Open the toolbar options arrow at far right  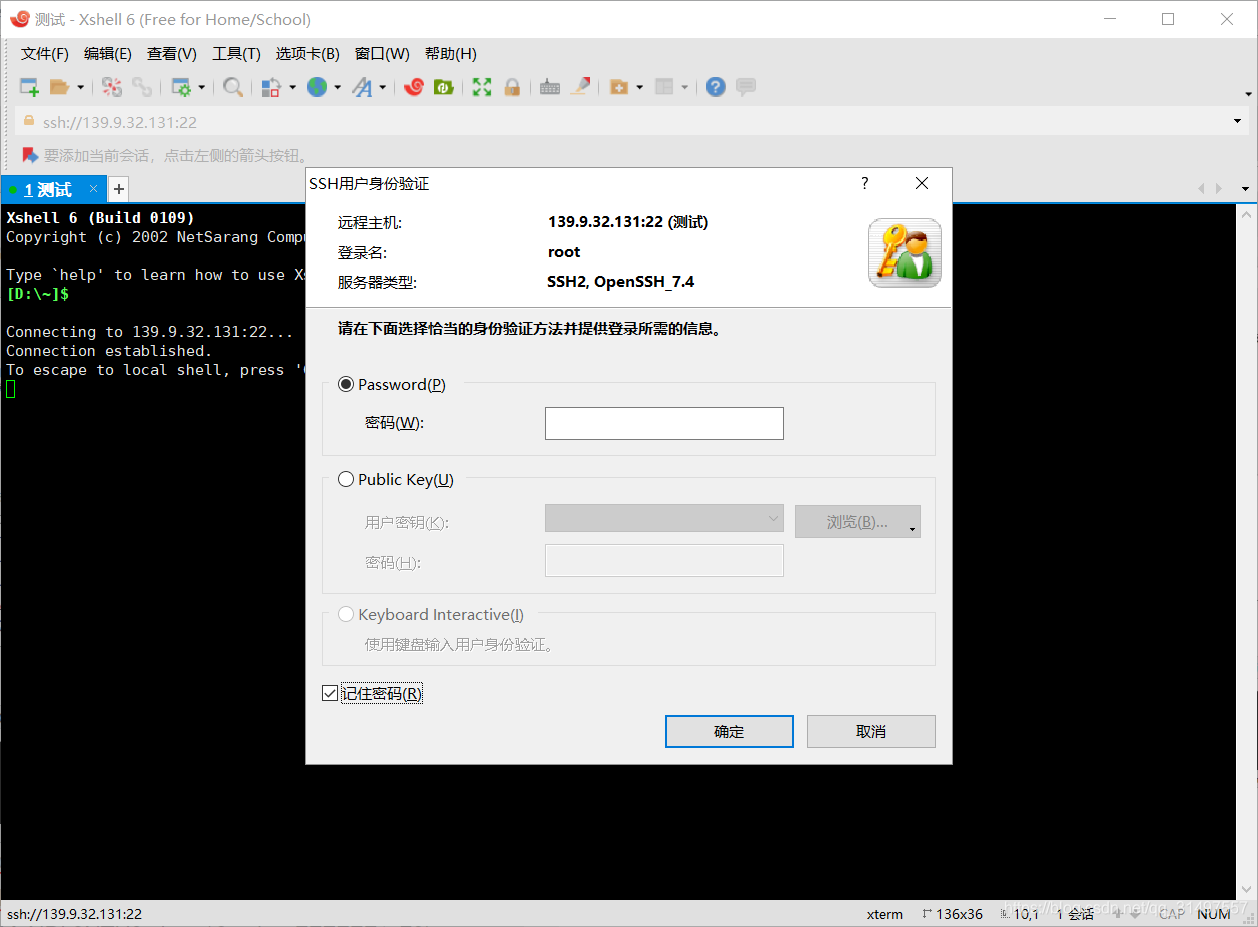coord(1248,94)
